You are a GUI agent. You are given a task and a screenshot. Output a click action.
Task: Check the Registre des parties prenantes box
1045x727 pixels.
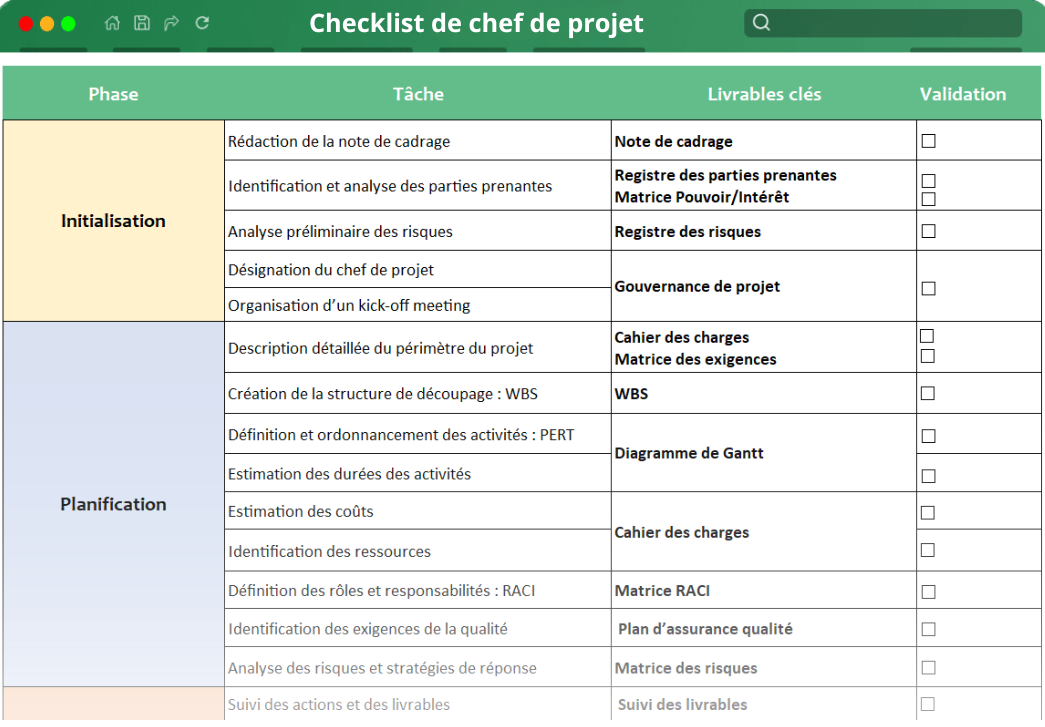pos(928,181)
